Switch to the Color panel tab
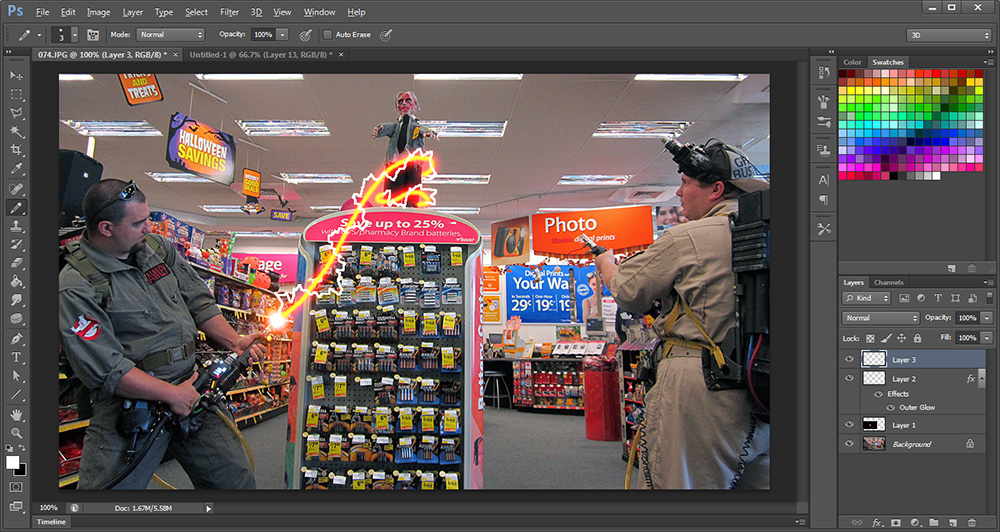This screenshot has width=1000, height=532. pos(852,62)
